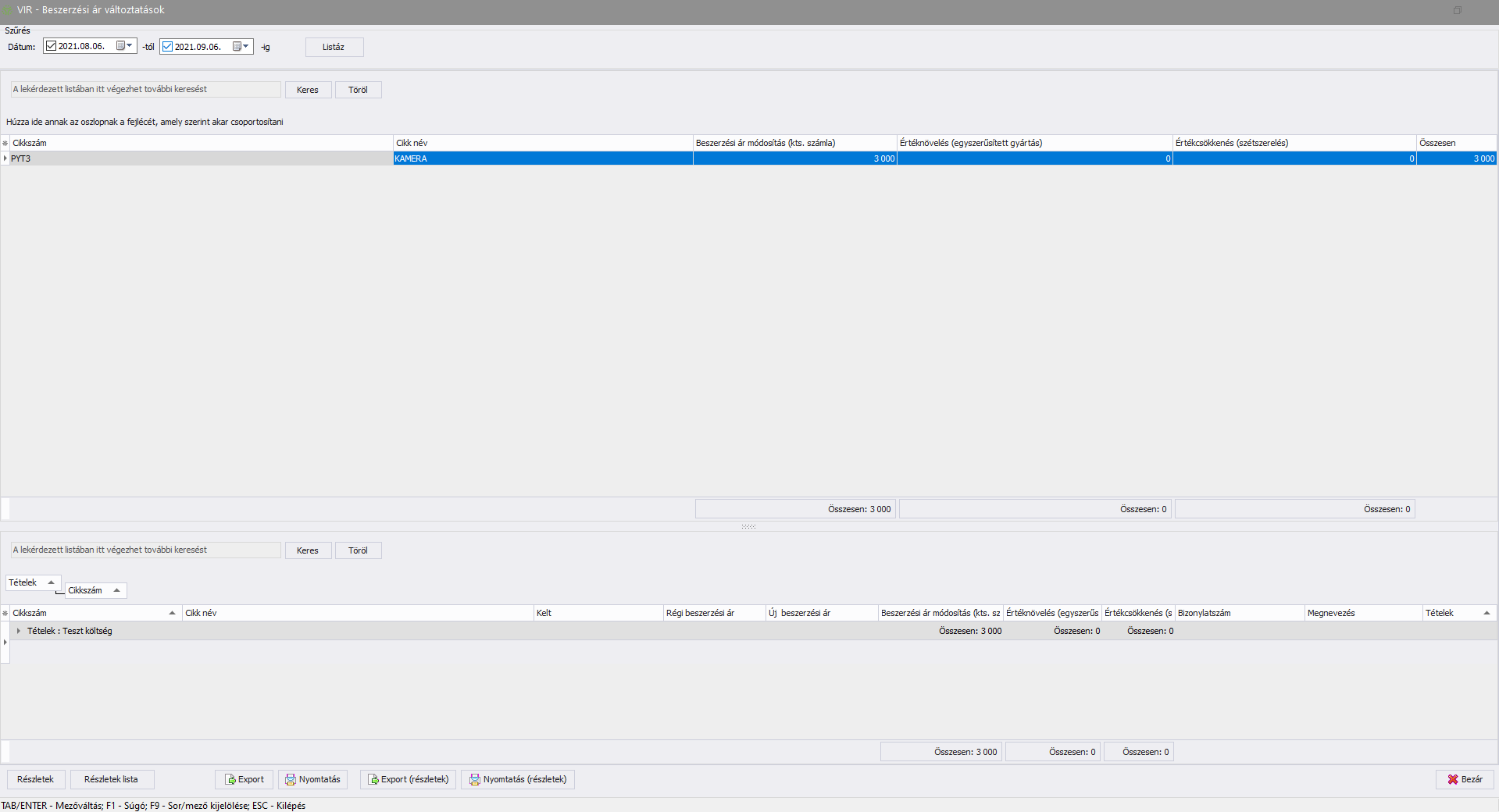Viewport: 1499px width, 812px height.
Task: Toggle sort on the Tételek group chip
Action: tap(33, 582)
